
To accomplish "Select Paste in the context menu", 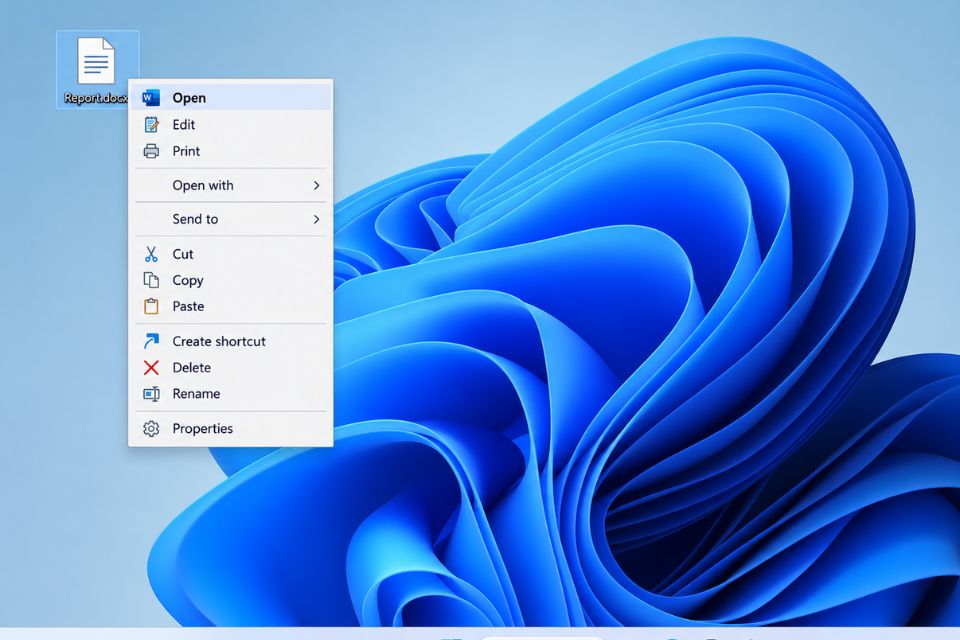I will [231, 306].
